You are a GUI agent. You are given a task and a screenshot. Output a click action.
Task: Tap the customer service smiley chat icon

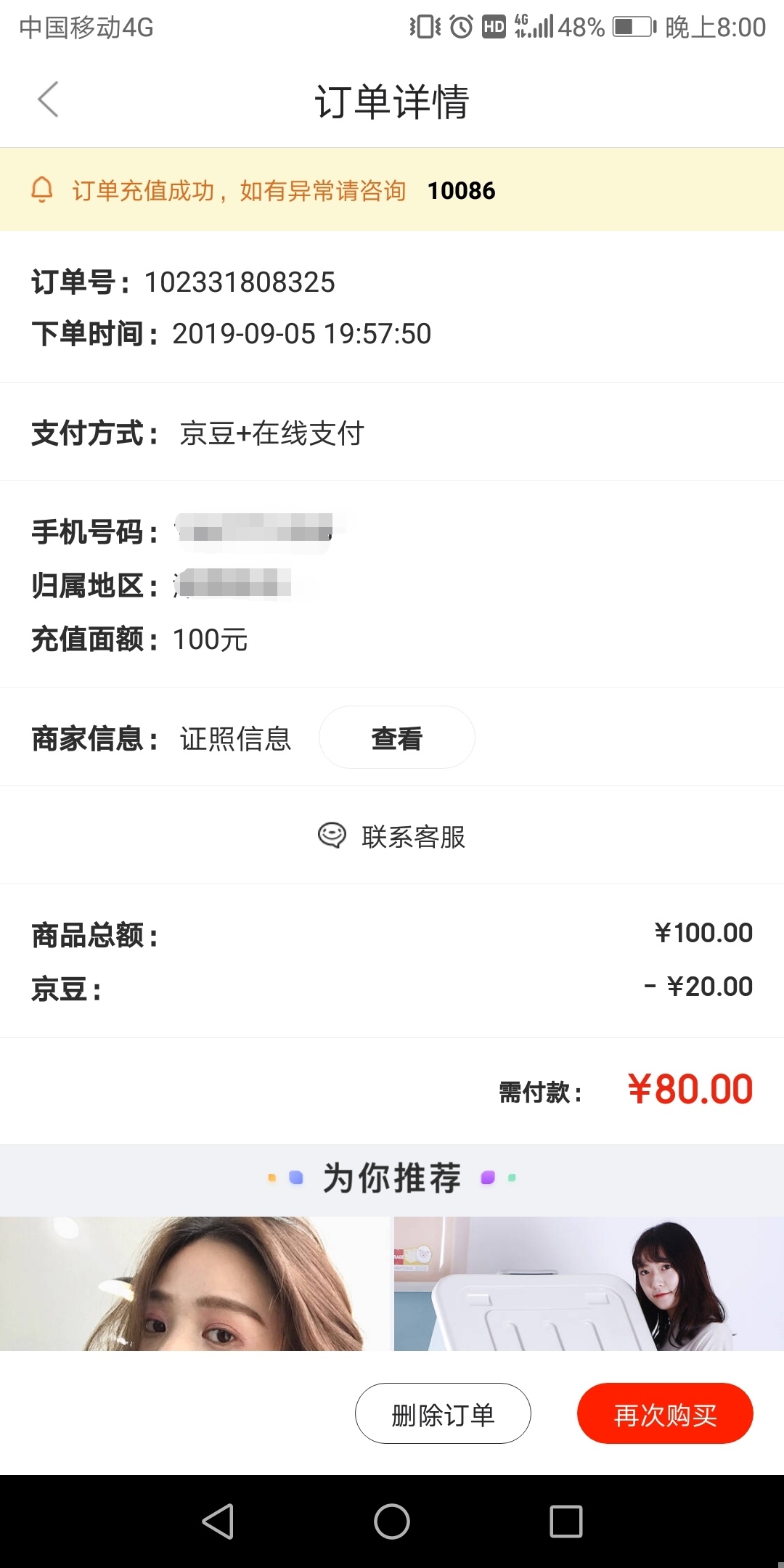point(332,836)
